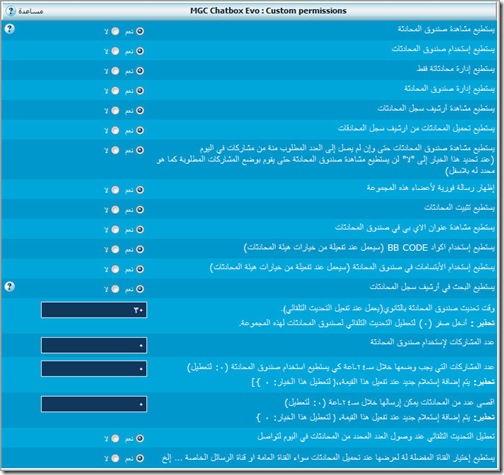504x475 pixels.
Task: Click the label عدد المشاركات لإستخدام صندوق المحادثة
Action: click(x=432, y=342)
